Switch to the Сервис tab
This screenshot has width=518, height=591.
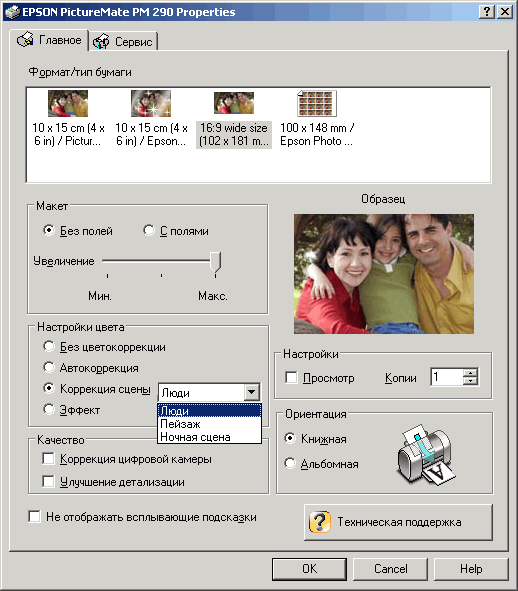pos(123,41)
